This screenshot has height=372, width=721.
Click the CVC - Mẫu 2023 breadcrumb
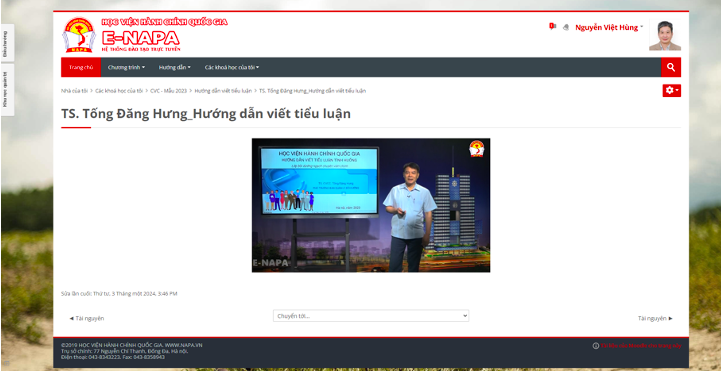tap(168, 91)
